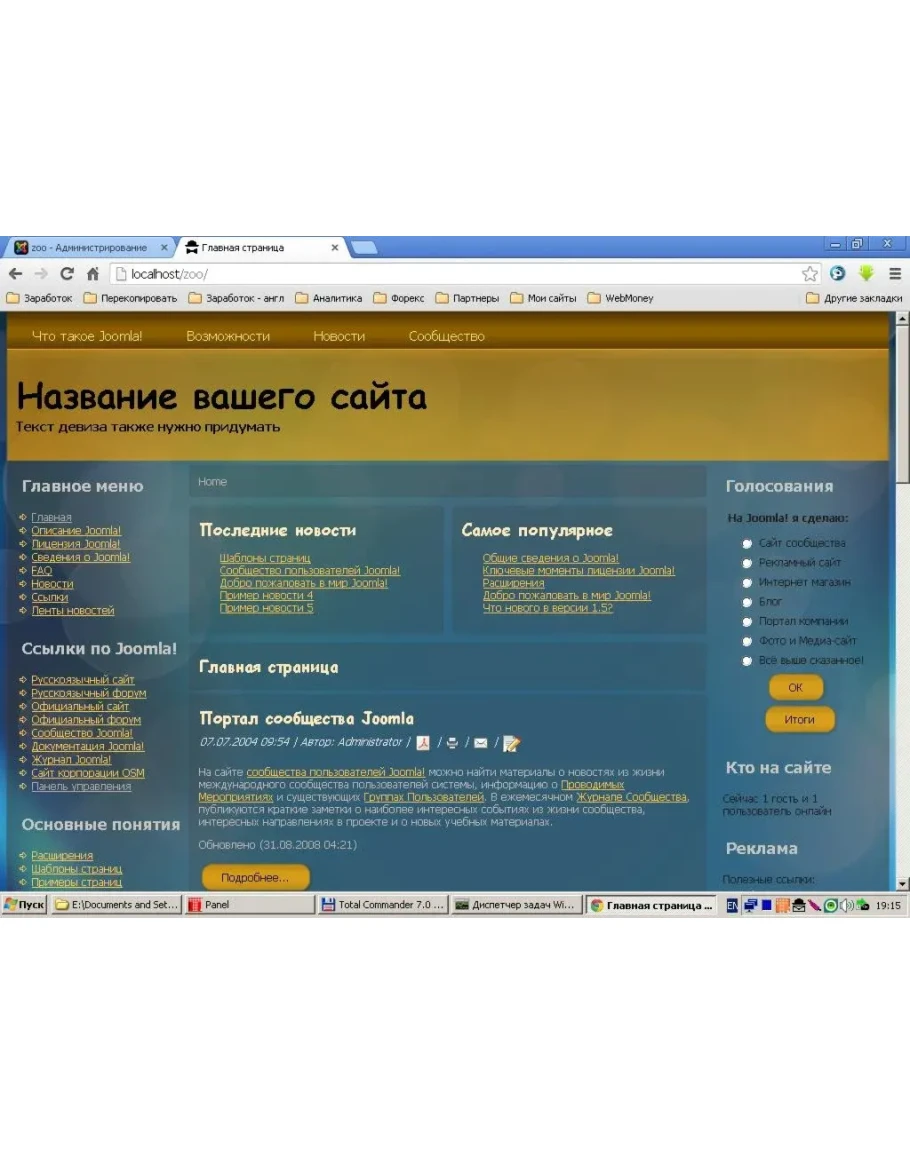
Task: Click the 'Подробнее...' button
Action: [255, 878]
